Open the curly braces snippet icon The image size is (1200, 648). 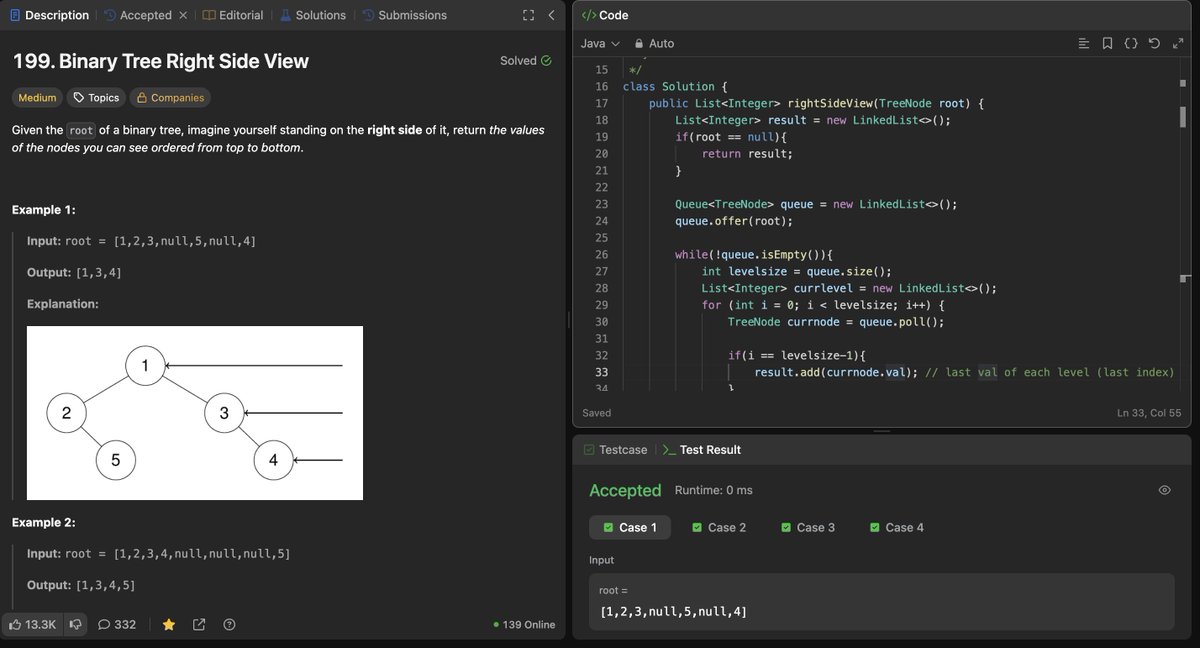[1131, 43]
